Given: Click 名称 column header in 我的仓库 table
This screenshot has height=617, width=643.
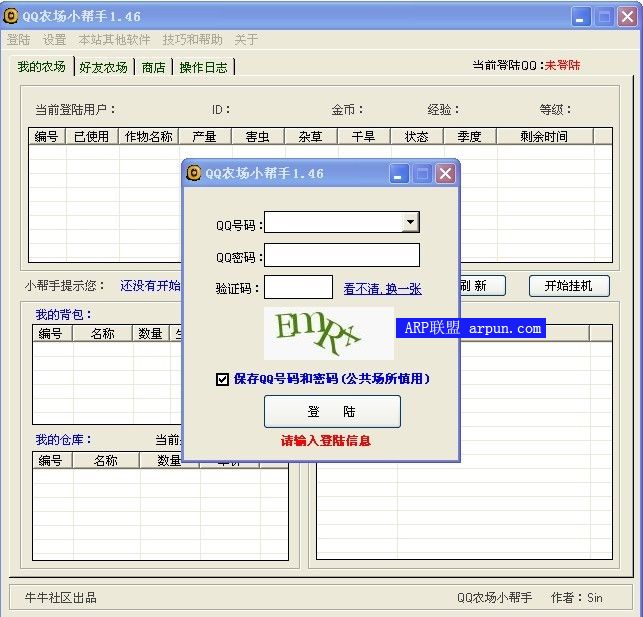Looking at the screenshot, I should [x=106, y=460].
